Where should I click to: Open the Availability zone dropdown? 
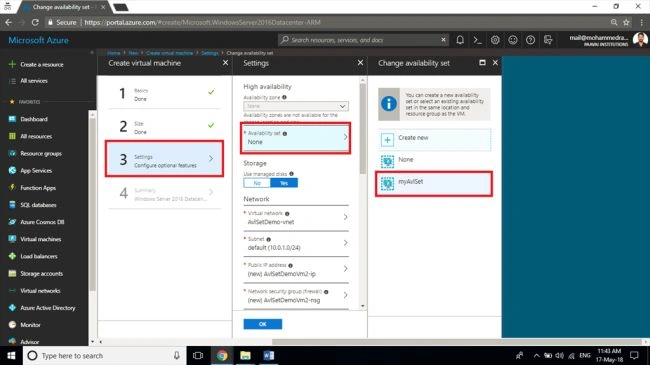(x=296, y=106)
